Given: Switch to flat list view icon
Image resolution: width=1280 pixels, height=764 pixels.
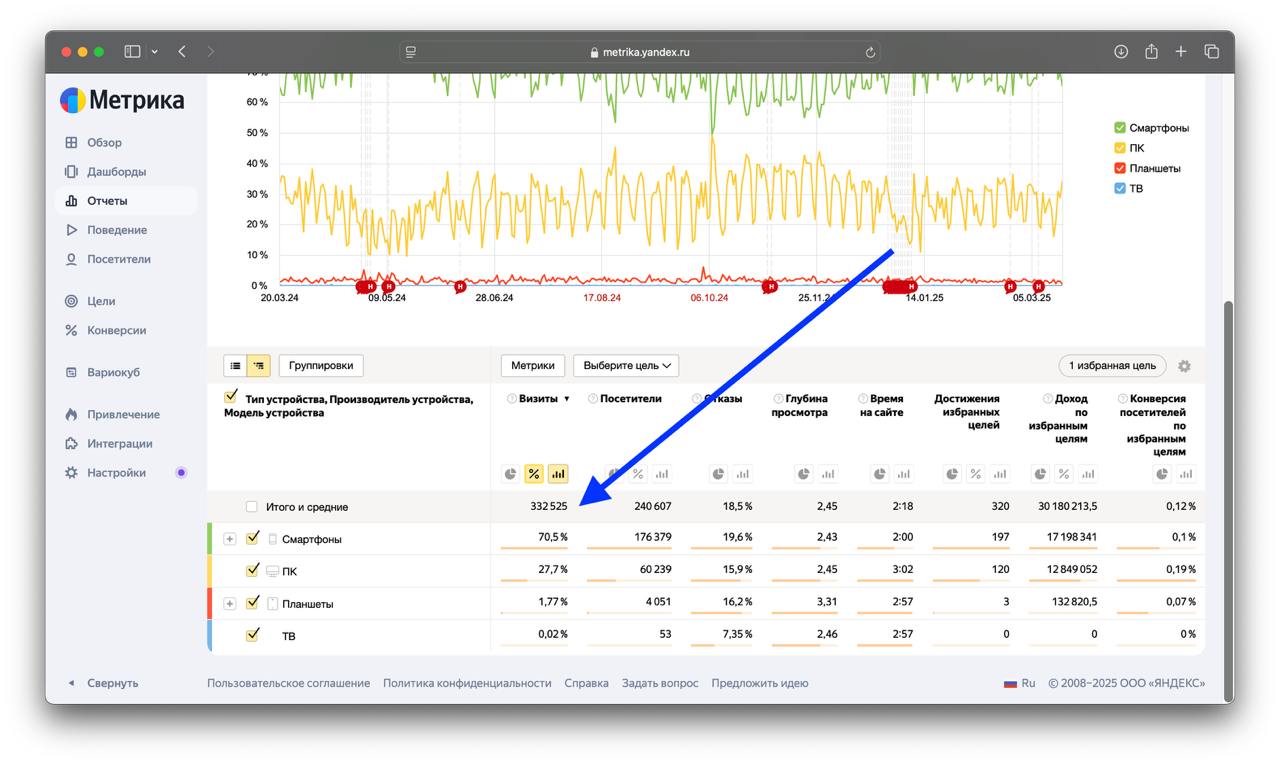Looking at the screenshot, I should [x=234, y=366].
